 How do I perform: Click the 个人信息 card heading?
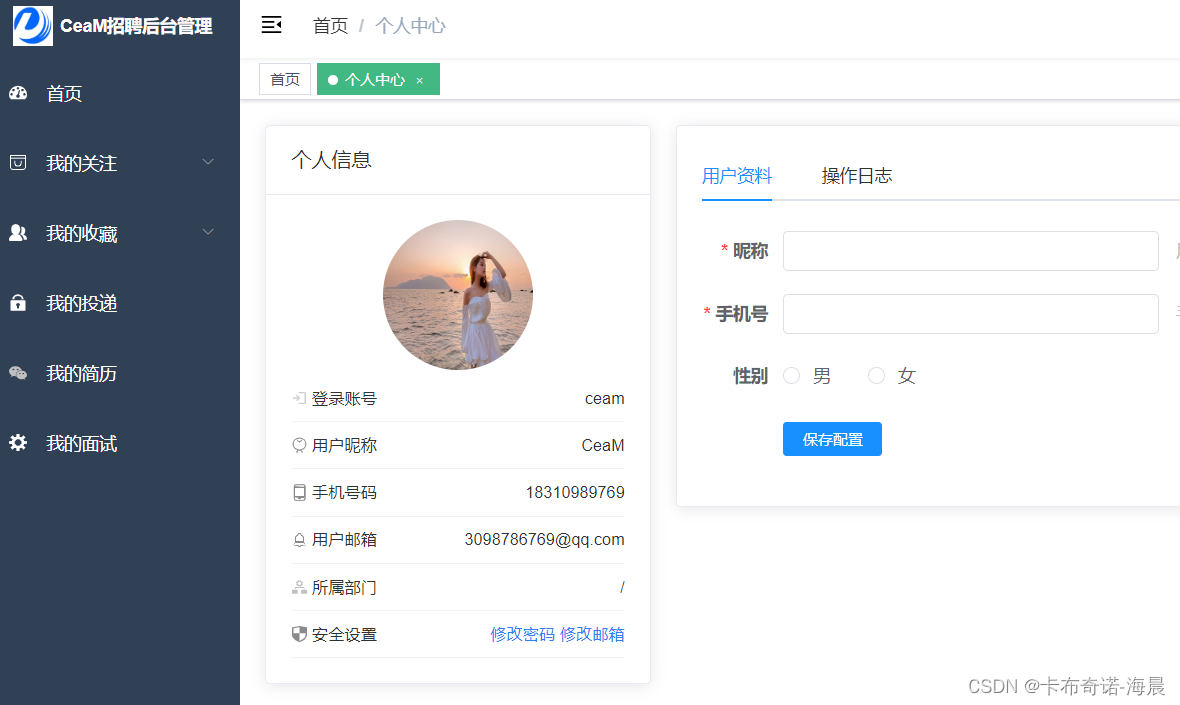(x=331, y=160)
